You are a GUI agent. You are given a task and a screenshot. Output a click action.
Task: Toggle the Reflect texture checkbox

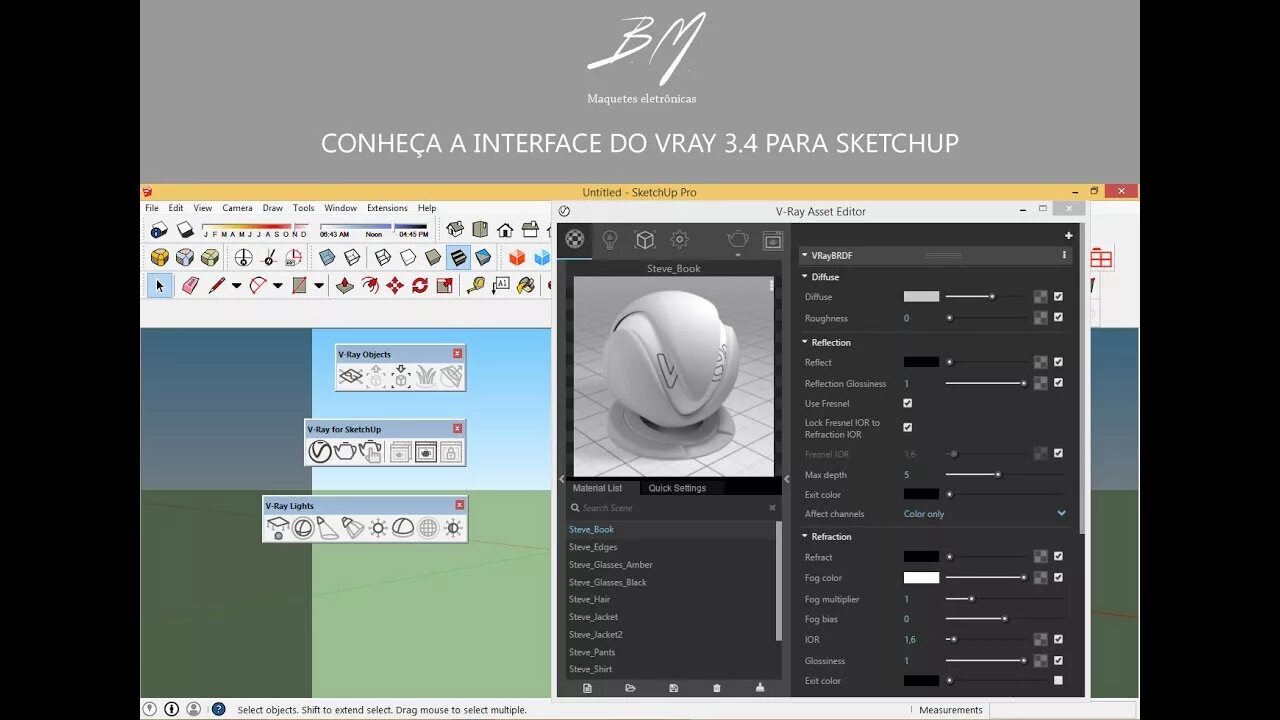pos(1058,362)
